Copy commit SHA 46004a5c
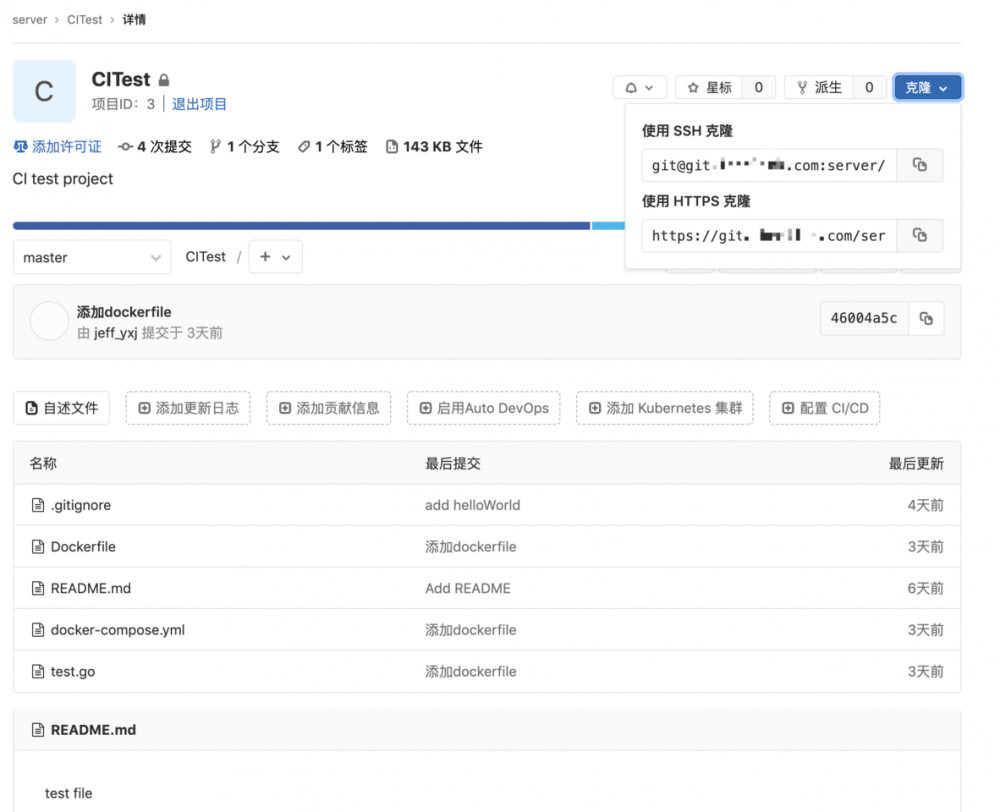The image size is (1000, 812). 927,318
